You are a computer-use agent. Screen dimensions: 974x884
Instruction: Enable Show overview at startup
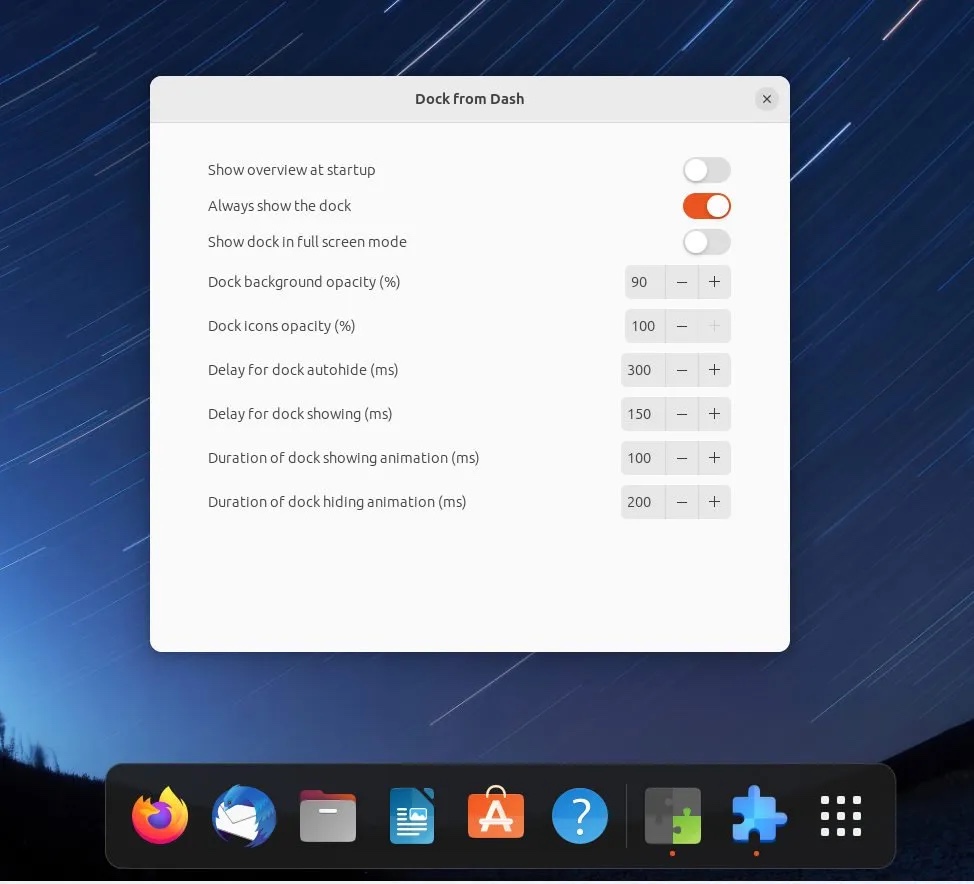706,170
